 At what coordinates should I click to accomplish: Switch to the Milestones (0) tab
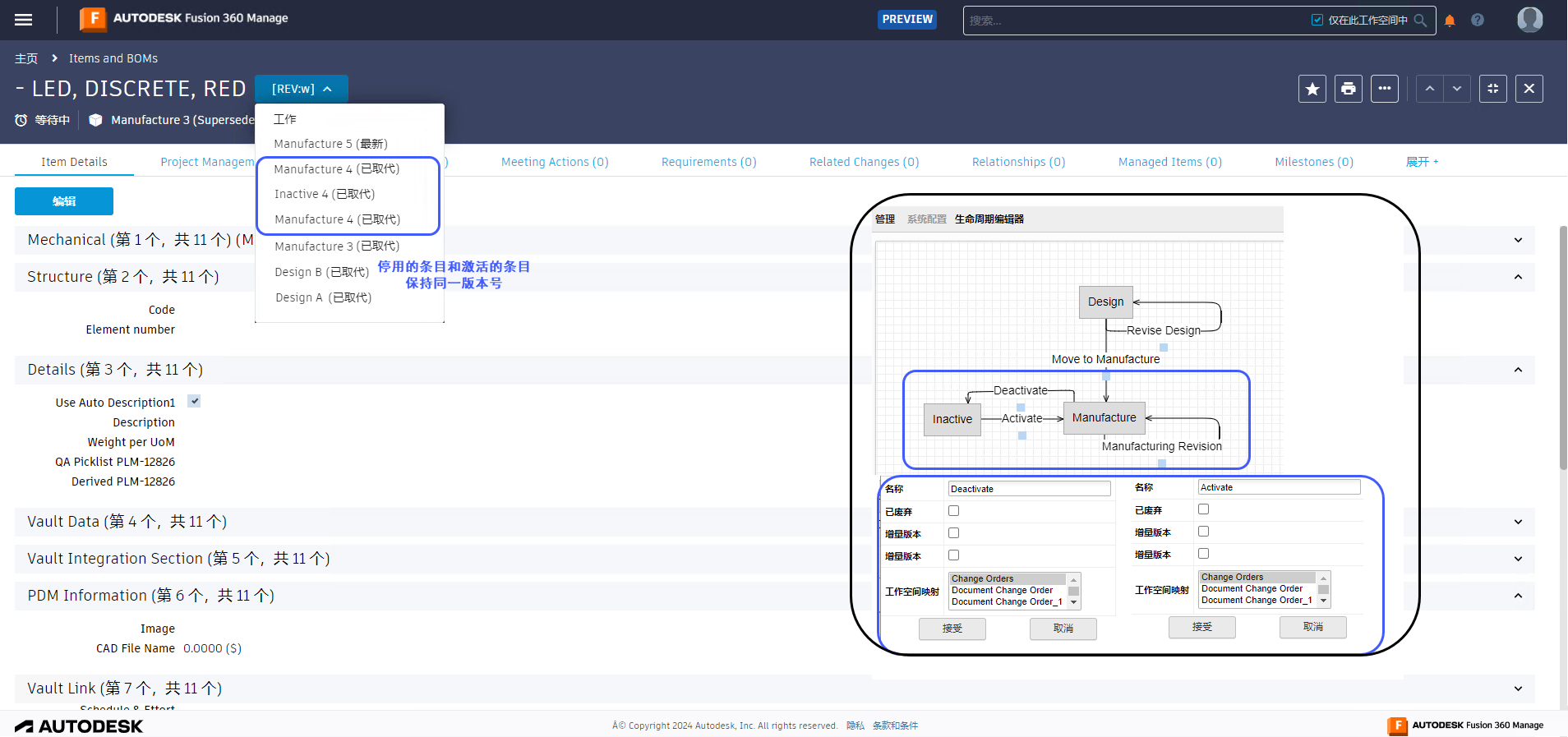tap(1314, 162)
